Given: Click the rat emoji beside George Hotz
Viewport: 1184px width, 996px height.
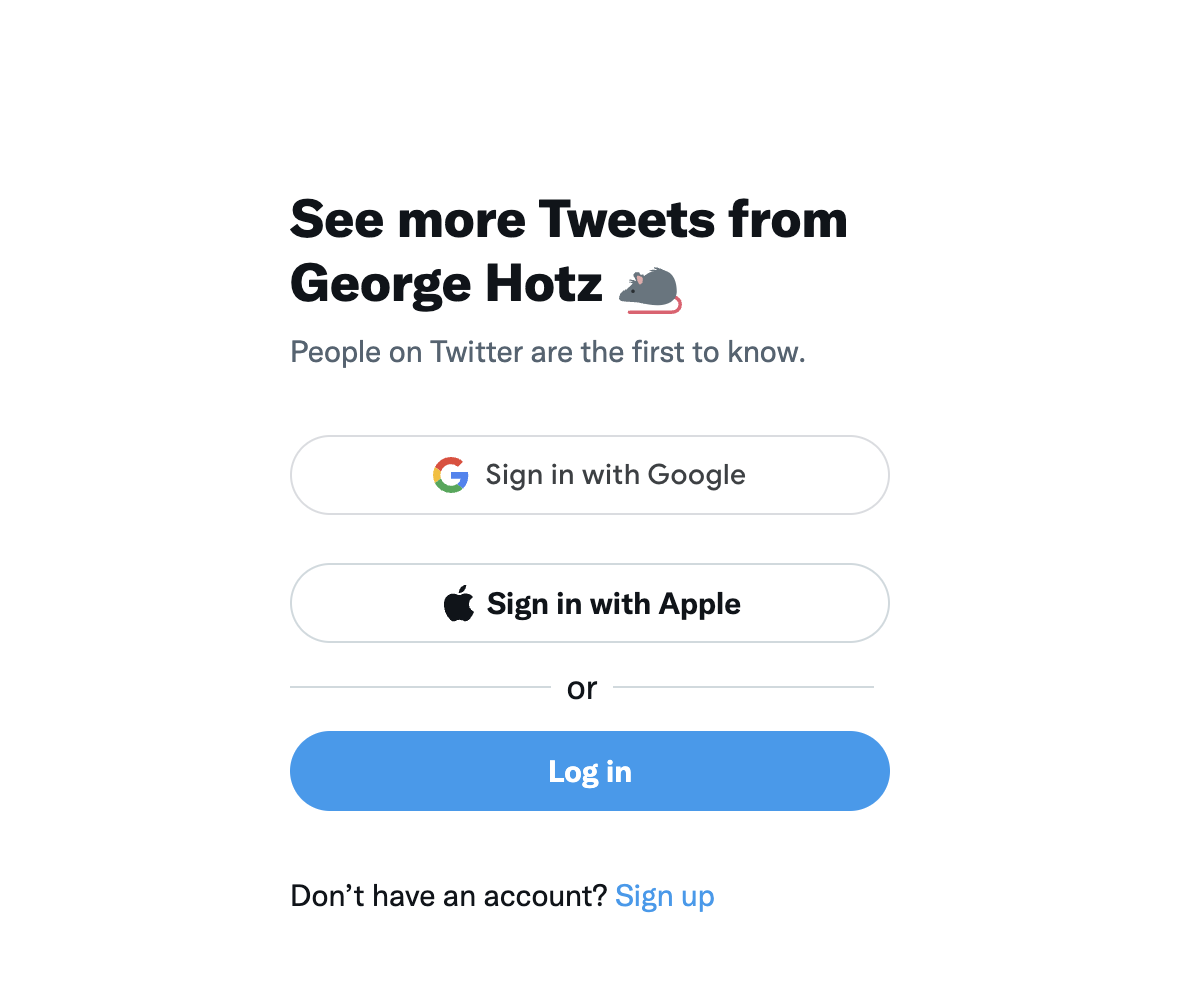Looking at the screenshot, I should coord(650,289).
